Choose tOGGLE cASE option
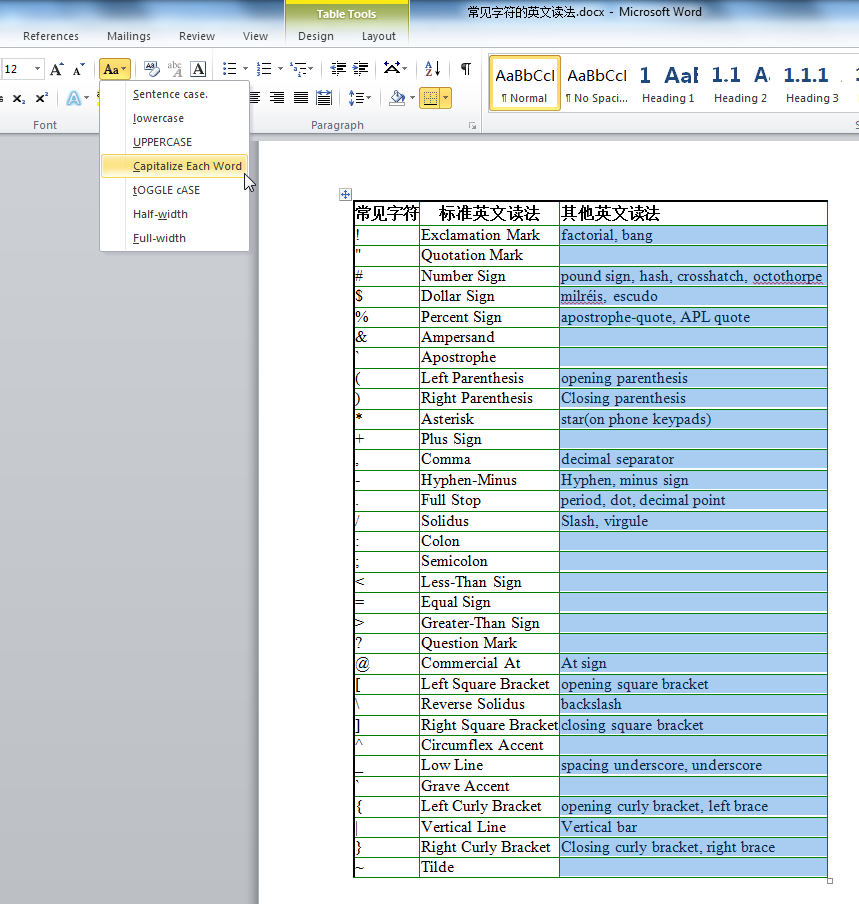Viewport: 859px width, 904px height. coord(175,190)
